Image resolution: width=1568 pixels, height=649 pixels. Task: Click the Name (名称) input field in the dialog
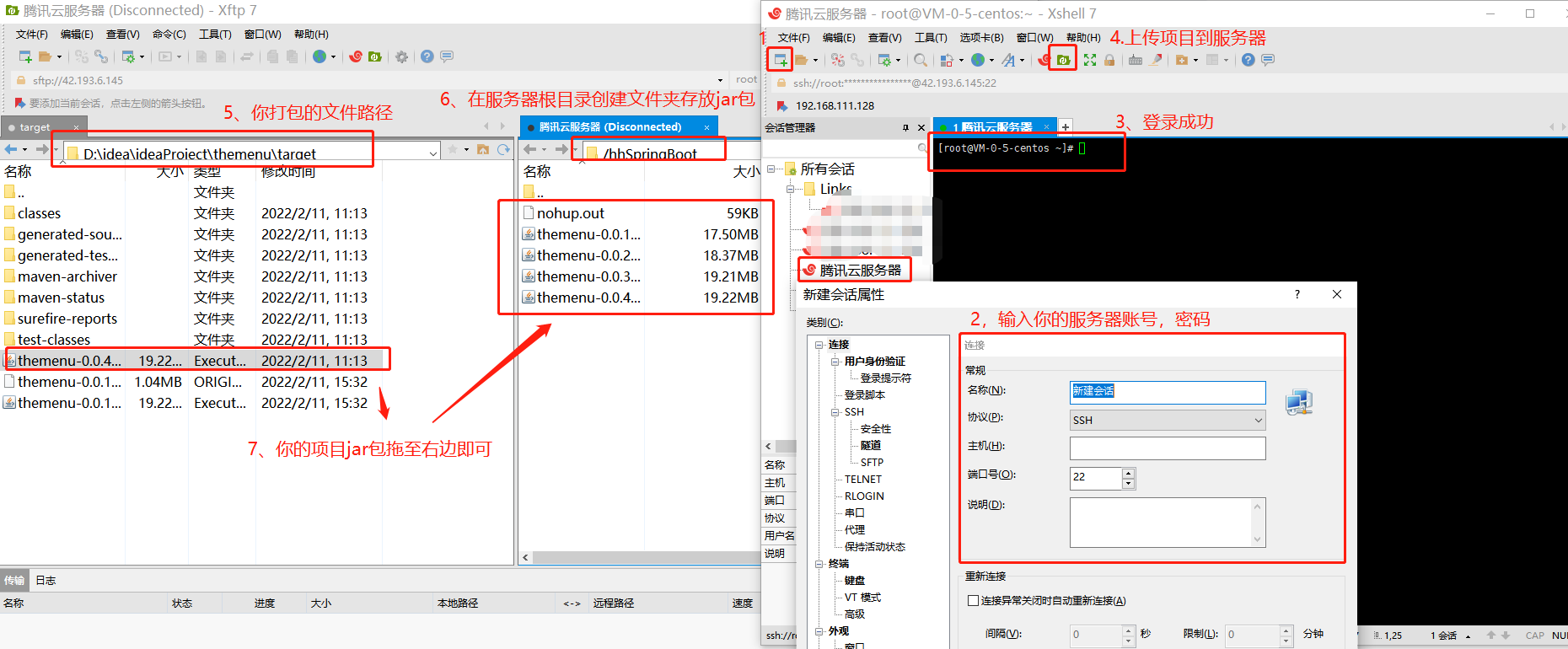pyautogui.click(x=1168, y=391)
